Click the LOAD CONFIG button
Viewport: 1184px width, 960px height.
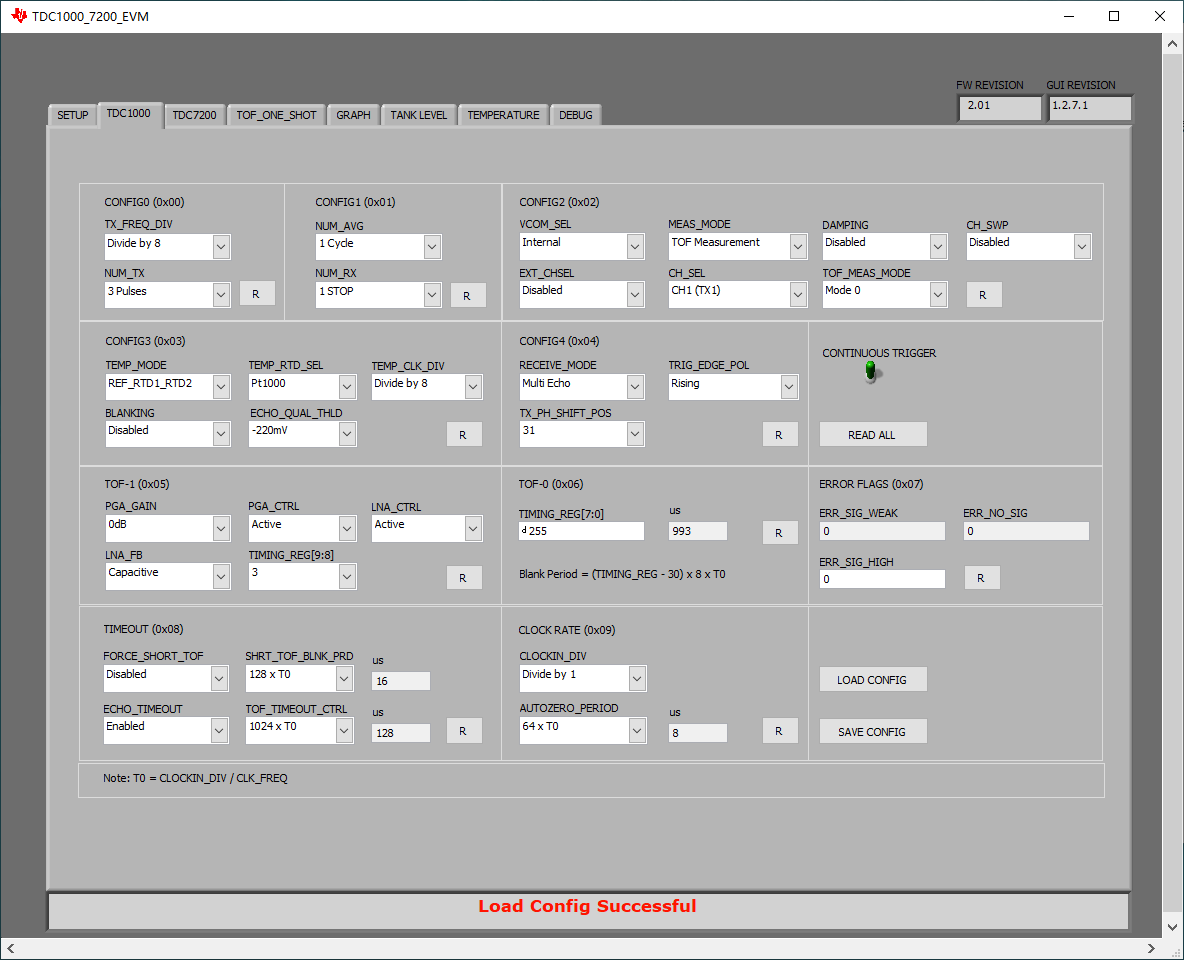(872, 679)
